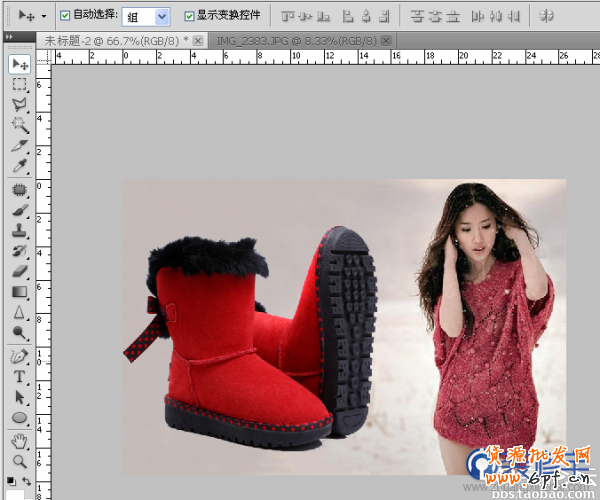Switch to the IMG_2383.JPG document tab
The width and height of the screenshot is (600, 500).
(300, 40)
